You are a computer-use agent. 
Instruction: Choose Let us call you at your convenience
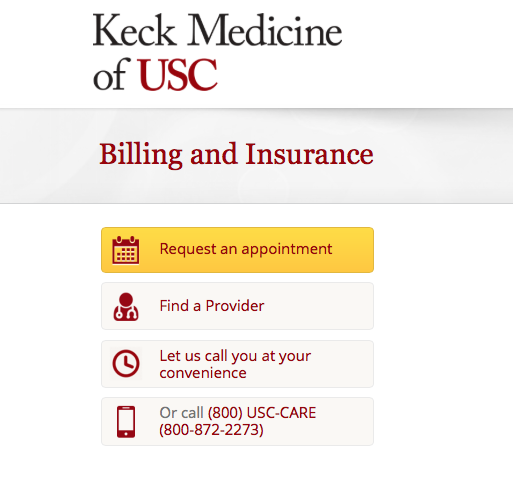click(x=237, y=364)
